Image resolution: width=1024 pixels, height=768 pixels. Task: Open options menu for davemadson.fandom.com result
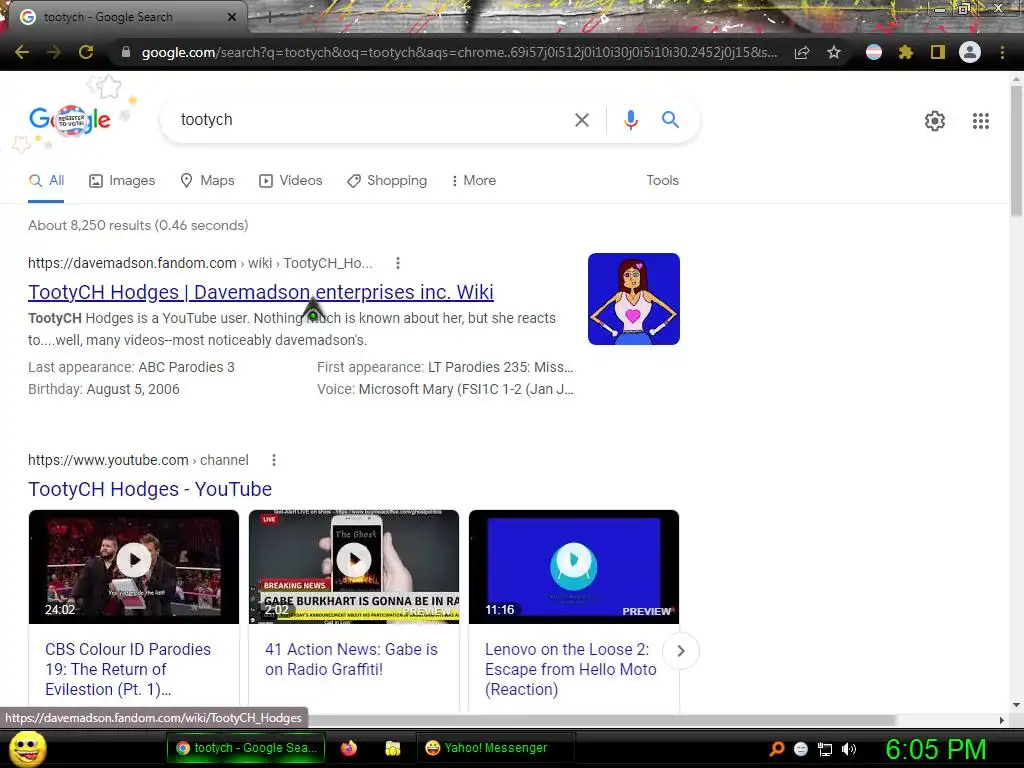coord(398,263)
